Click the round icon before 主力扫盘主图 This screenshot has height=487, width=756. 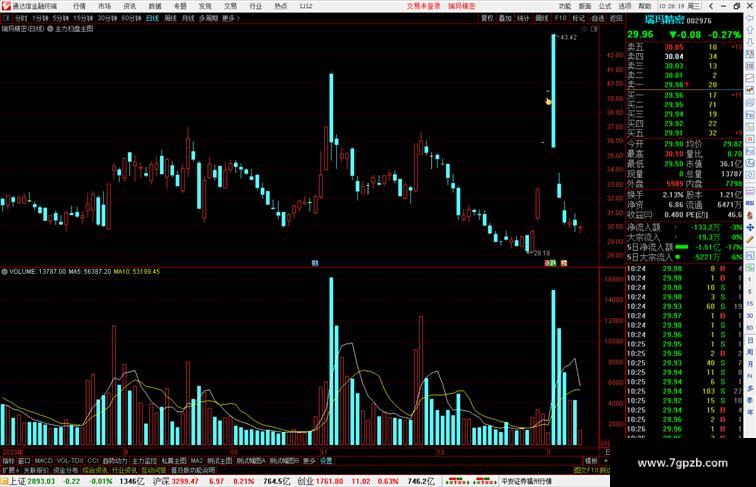pyautogui.click(x=50, y=29)
